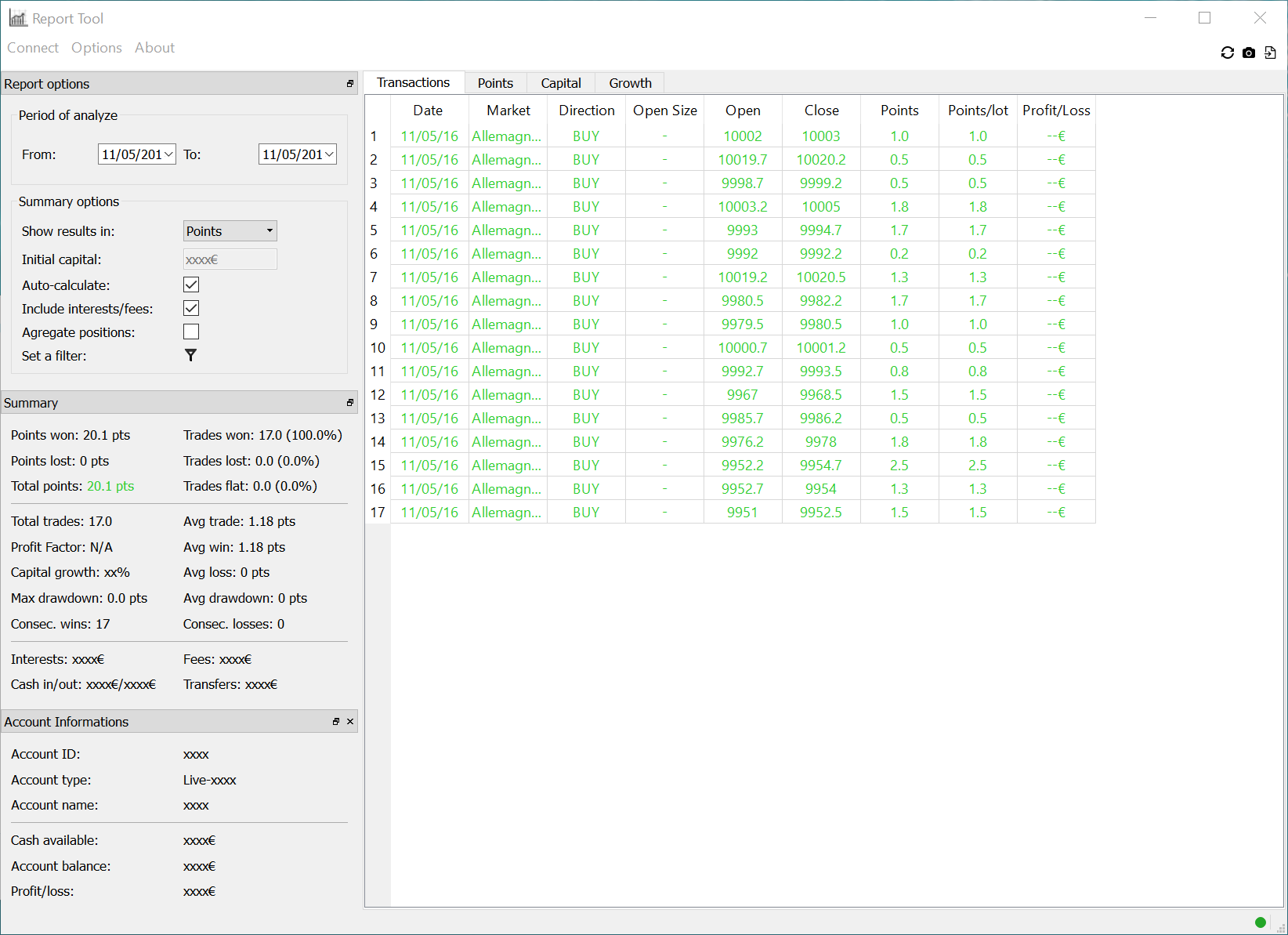This screenshot has height=935, width=1288.
Task: Switch to the Growth tab
Action: pos(630,83)
